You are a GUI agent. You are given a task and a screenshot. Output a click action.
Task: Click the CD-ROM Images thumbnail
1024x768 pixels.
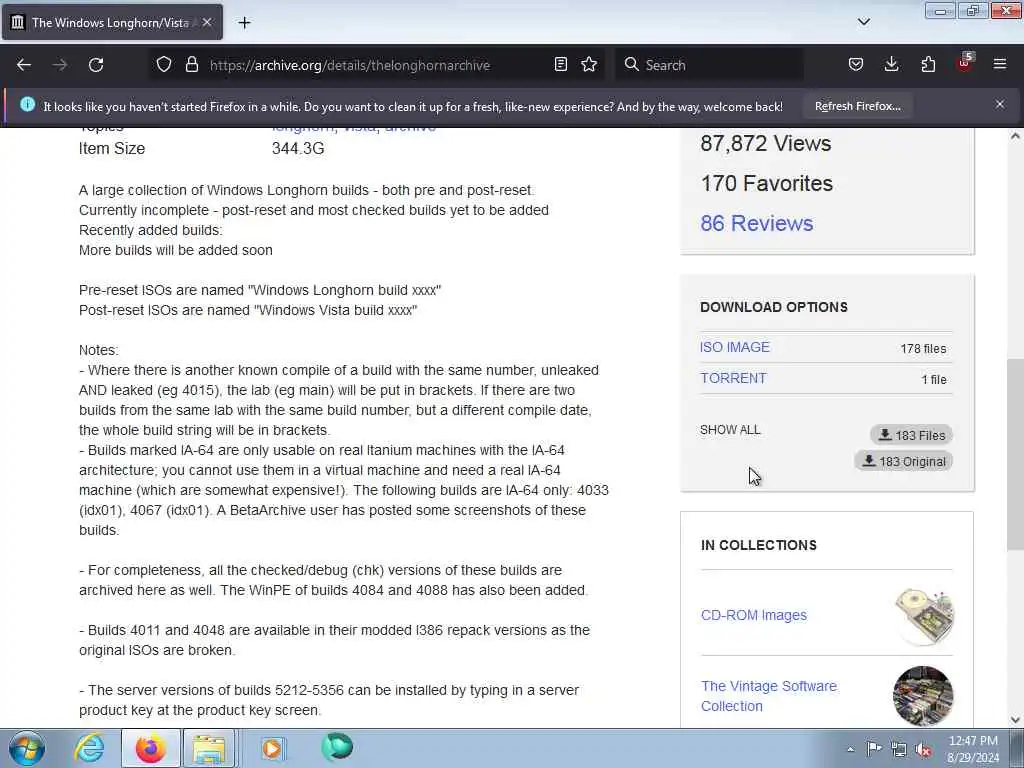click(923, 616)
